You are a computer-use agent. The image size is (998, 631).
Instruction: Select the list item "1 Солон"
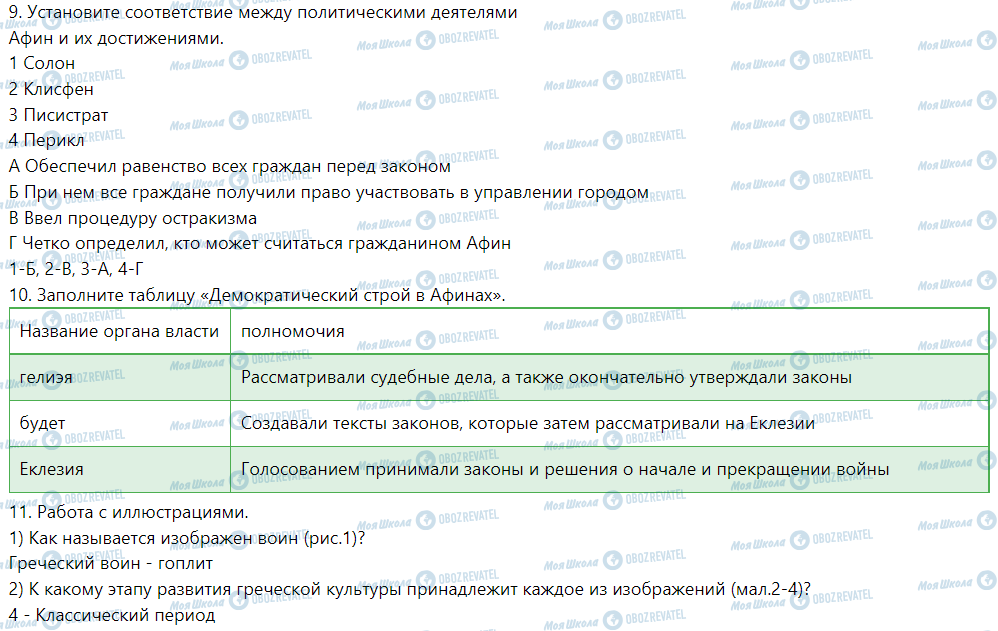[x=41, y=63]
